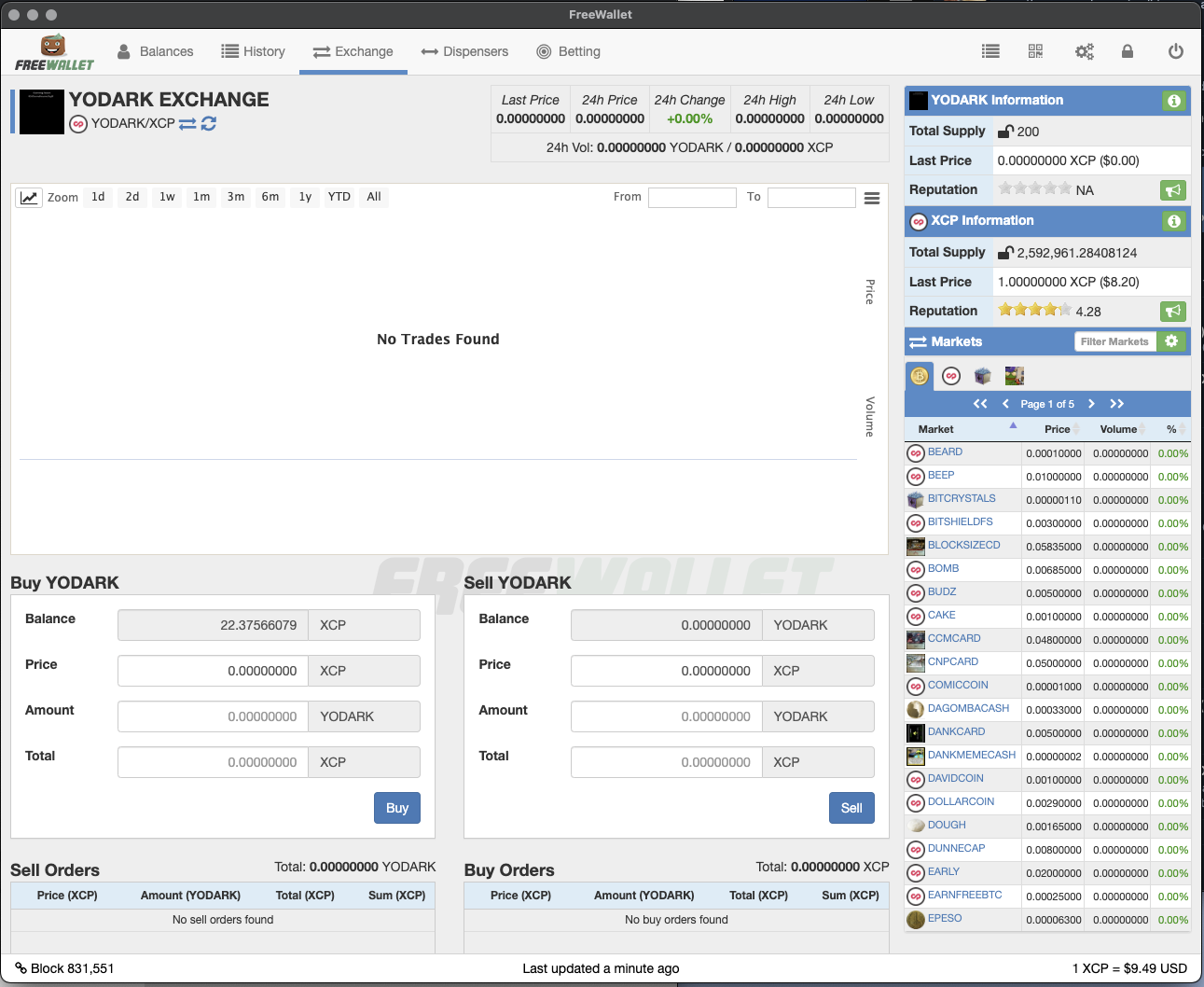Select the XCP markets icon tab
Image resolution: width=1204 pixels, height=987 pixels.
click(951, 376)
